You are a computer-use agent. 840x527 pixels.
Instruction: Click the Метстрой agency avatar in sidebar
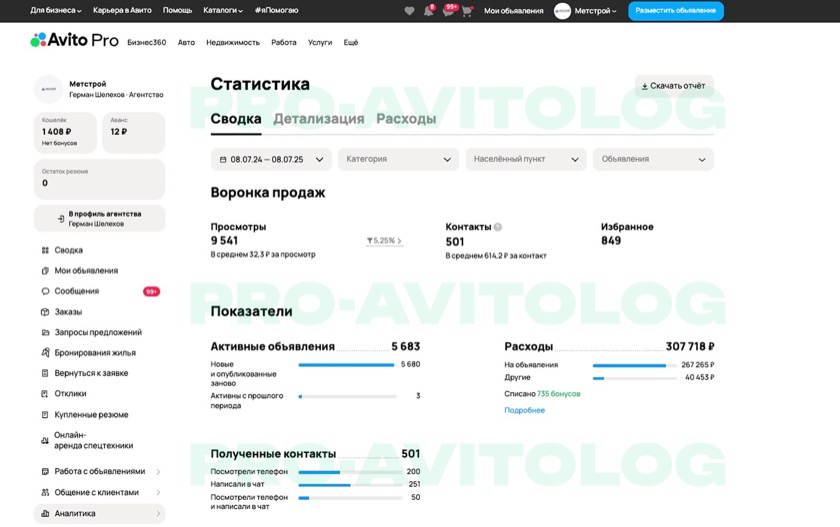[x=49, y=89]
